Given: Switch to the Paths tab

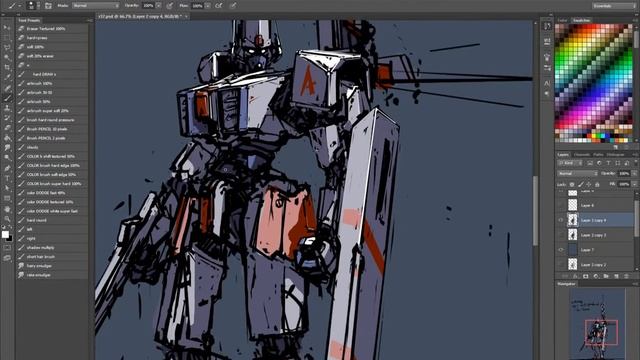Looking at the screenshot, I should 598,155.
